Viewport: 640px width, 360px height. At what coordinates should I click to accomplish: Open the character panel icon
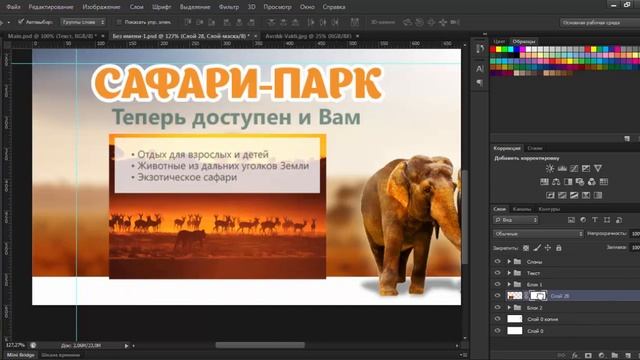click(480, 69)
